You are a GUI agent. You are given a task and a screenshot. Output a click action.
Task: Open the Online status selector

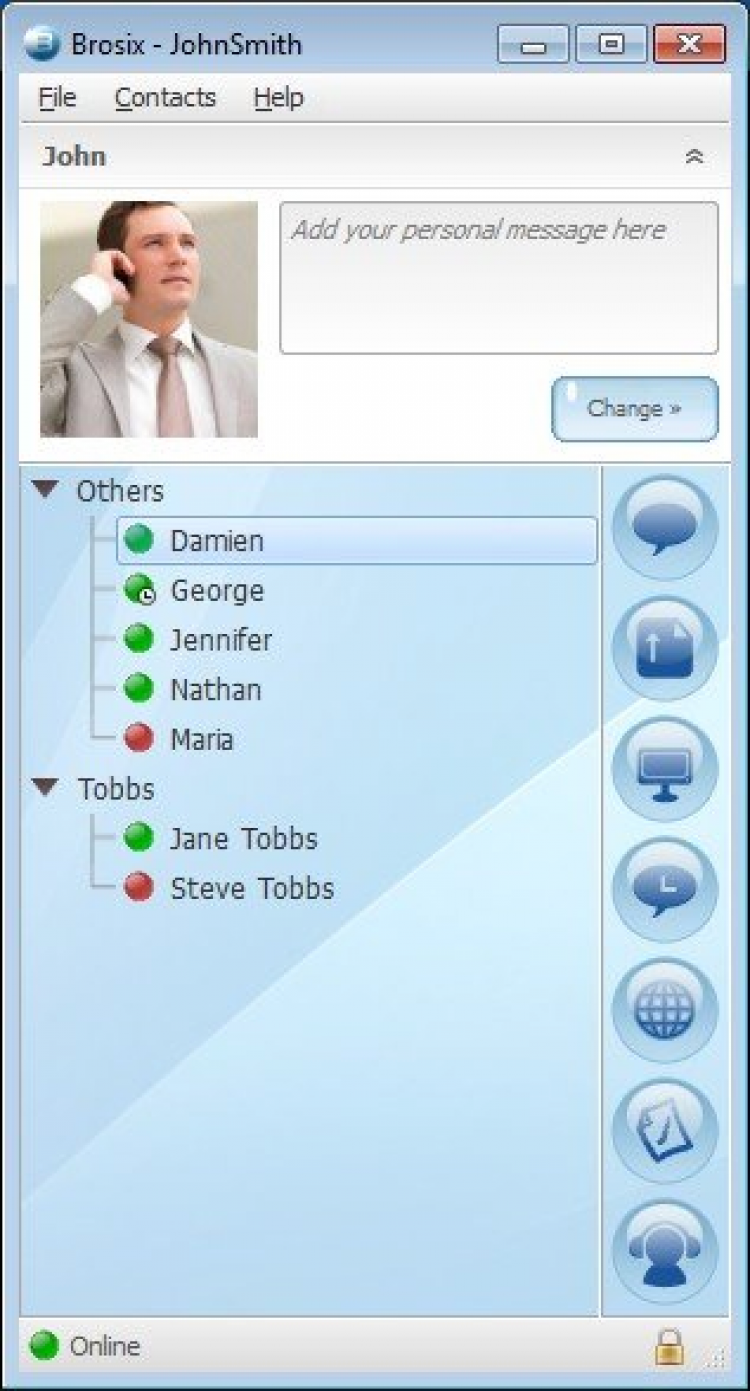point(85,1346)
